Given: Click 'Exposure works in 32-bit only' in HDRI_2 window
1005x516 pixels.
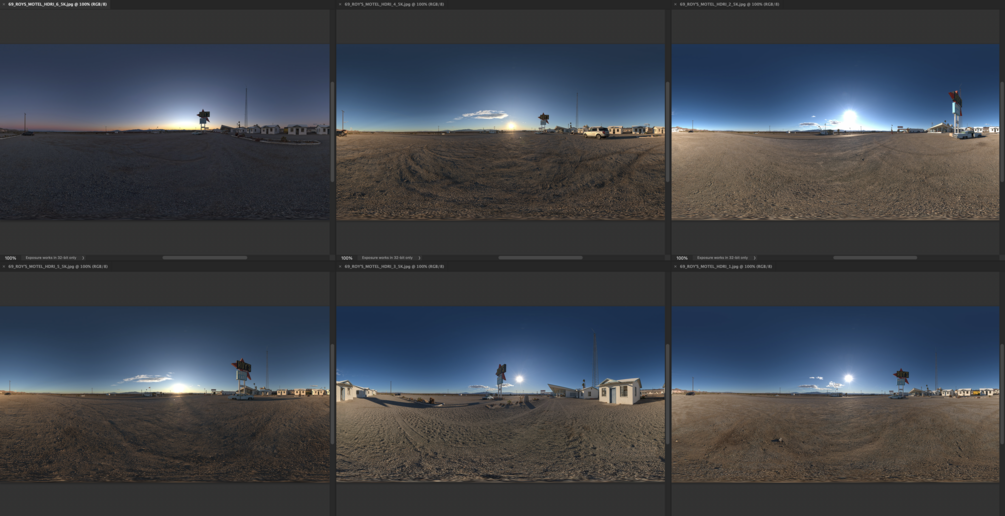Looking at the screenshot, I should pyautogui.click(x=722, y=258).
